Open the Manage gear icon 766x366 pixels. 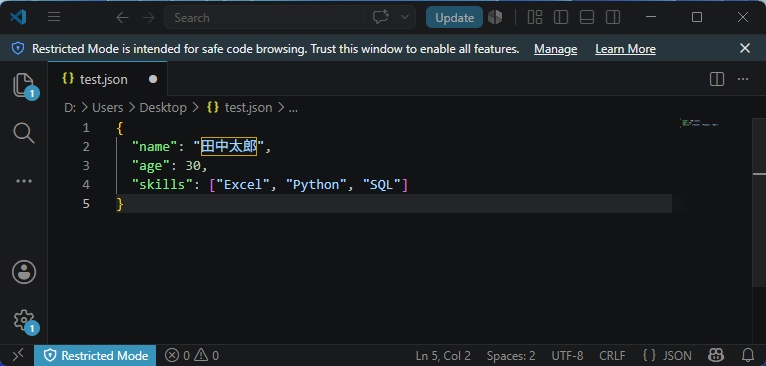click(x=23, y=320)
